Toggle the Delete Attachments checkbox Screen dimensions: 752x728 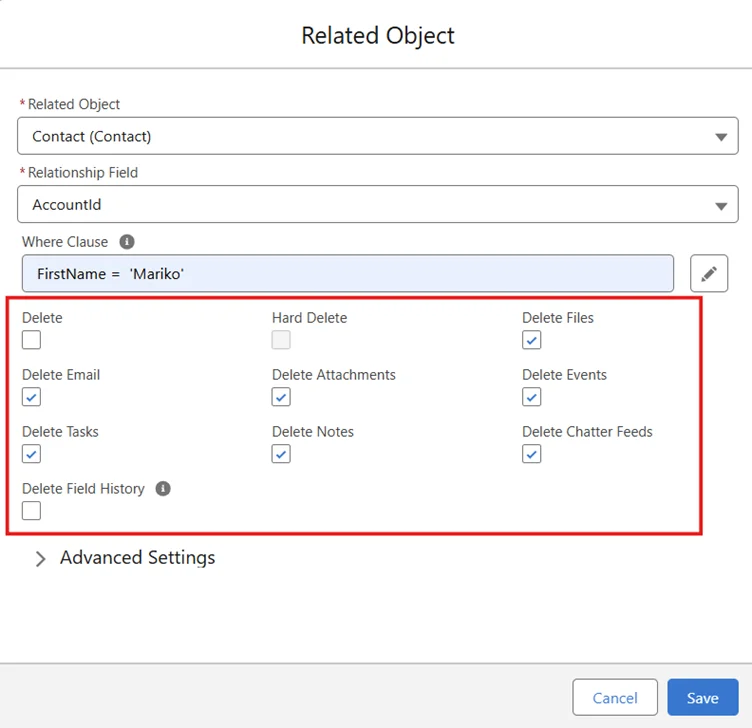[x=282, y=397]
